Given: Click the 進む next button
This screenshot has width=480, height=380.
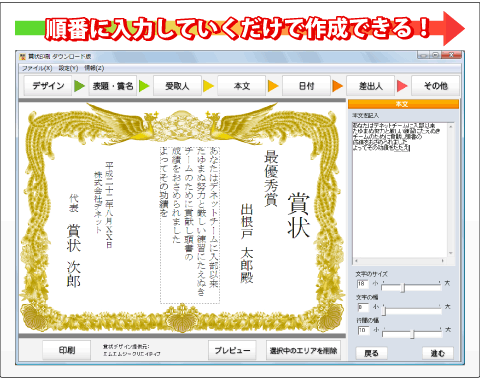Looking at the screenshot, I should [x=438, y=353].
